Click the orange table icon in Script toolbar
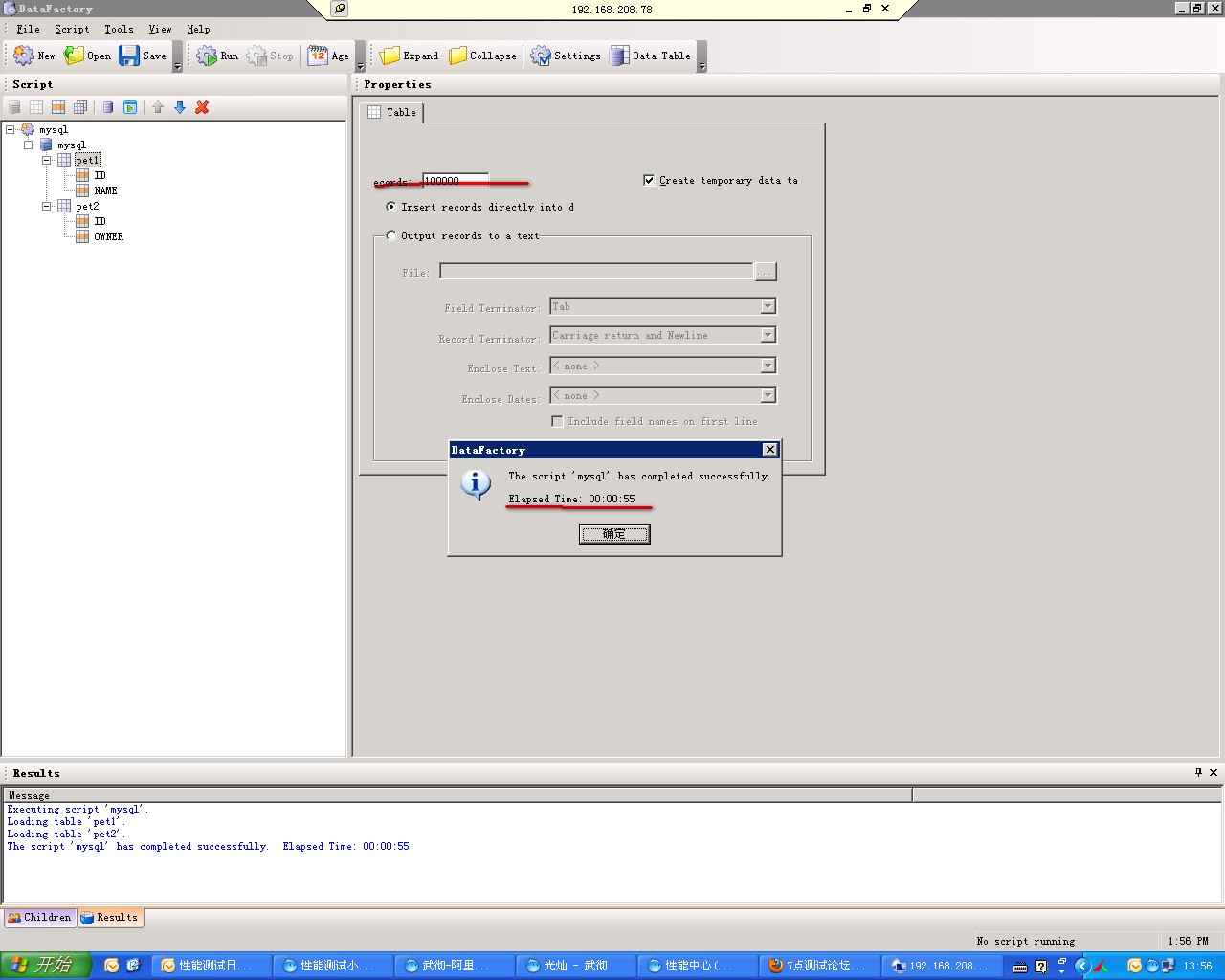Image resolution: width=1225 pixels, height=980 pixels. tap(58, 107)
